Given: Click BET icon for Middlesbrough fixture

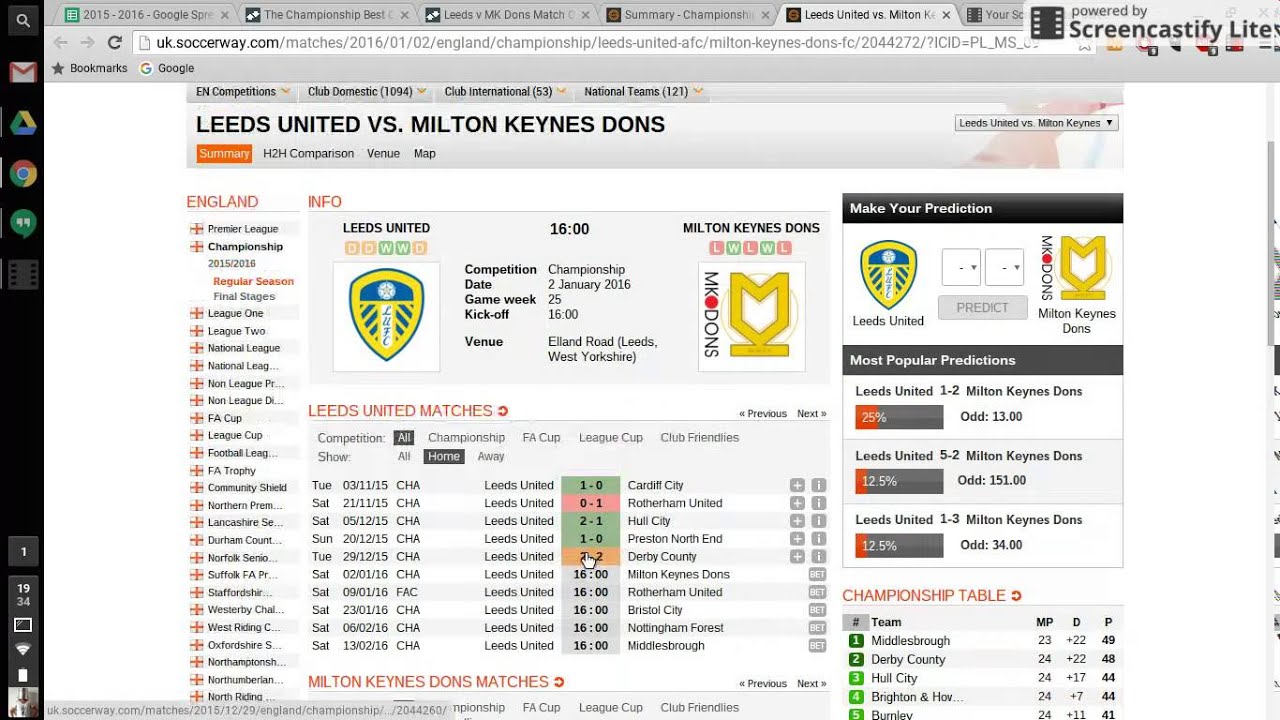Looking at the screenshot, I should [817, 646].
